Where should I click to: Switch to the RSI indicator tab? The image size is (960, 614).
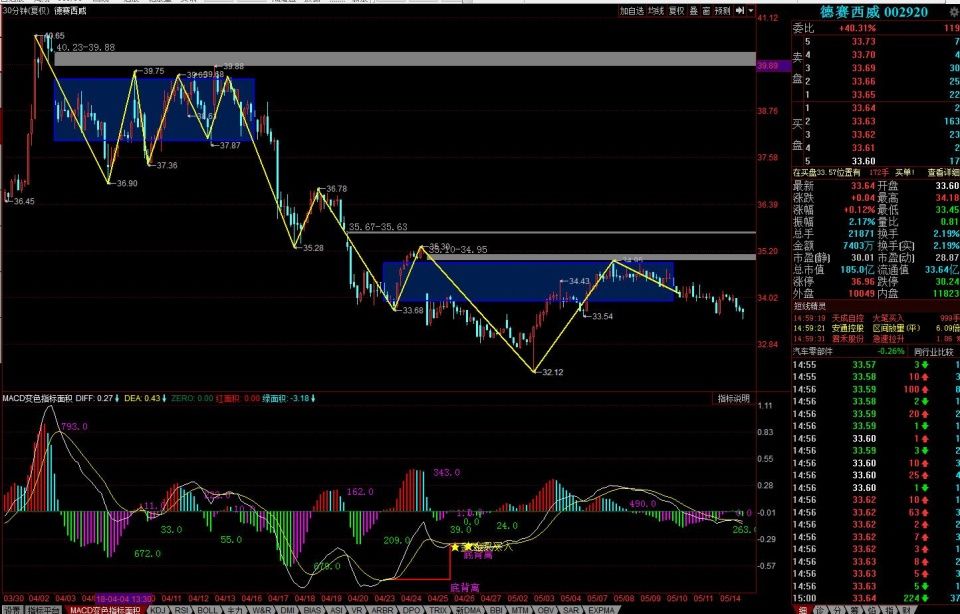tap(182, 608)
